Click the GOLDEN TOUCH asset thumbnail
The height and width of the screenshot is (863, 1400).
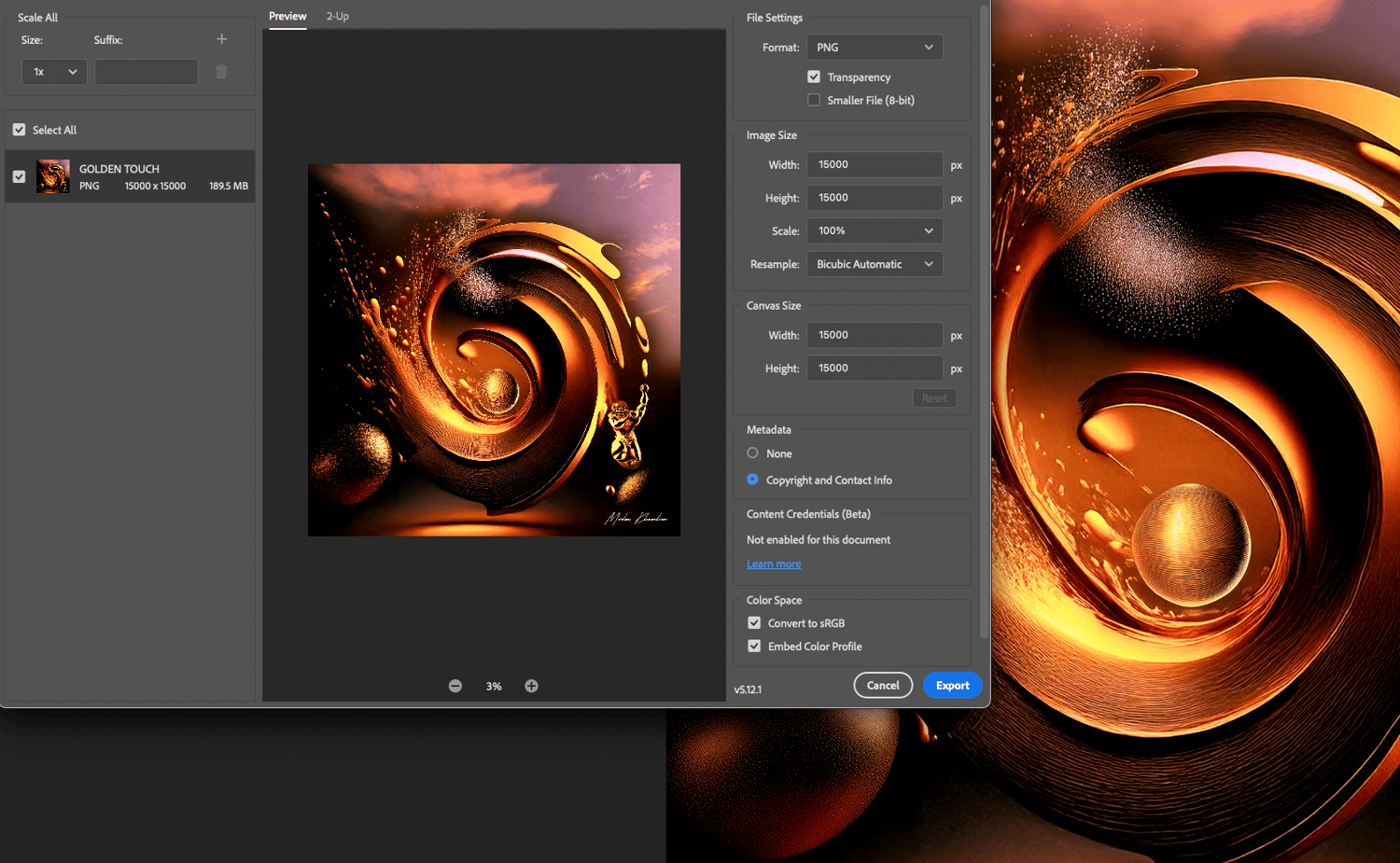click(53, 176)
